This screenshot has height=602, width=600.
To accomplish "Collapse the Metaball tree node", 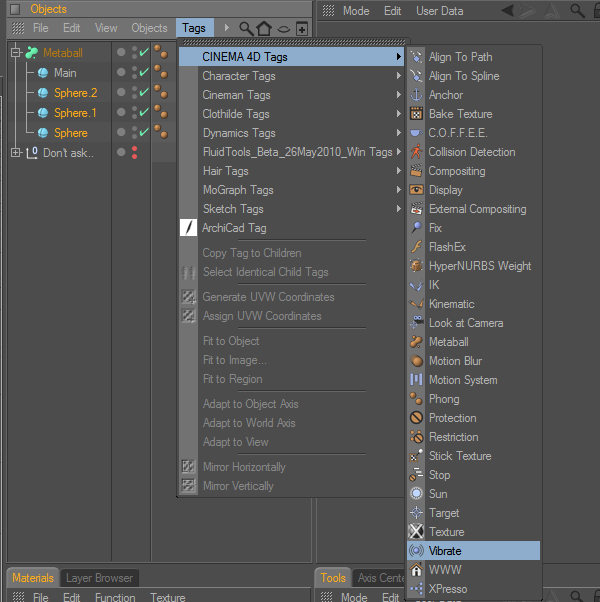I will [x=15, y=52].
